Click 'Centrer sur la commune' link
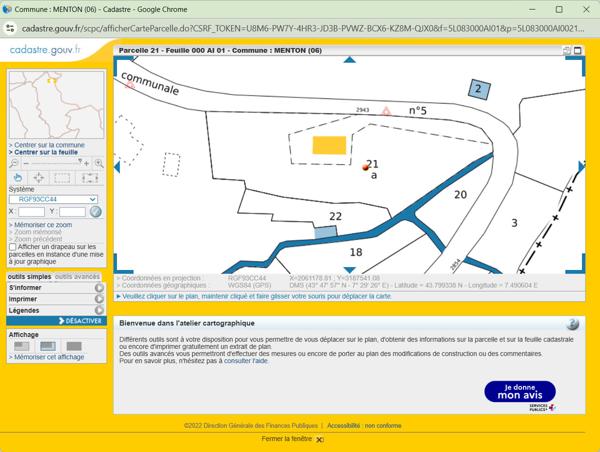Screen dimensions: 600x452 (x=49, y=145)
